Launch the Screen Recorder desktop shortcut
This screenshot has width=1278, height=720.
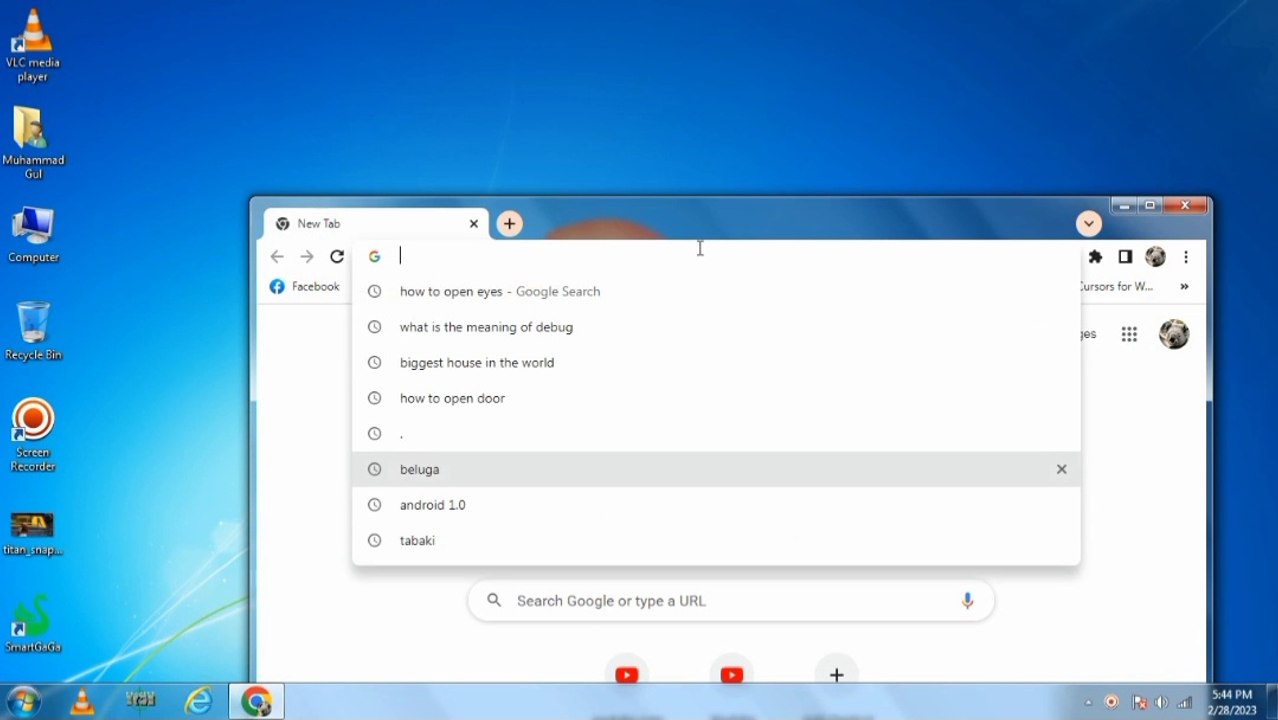tap(33, 435)
